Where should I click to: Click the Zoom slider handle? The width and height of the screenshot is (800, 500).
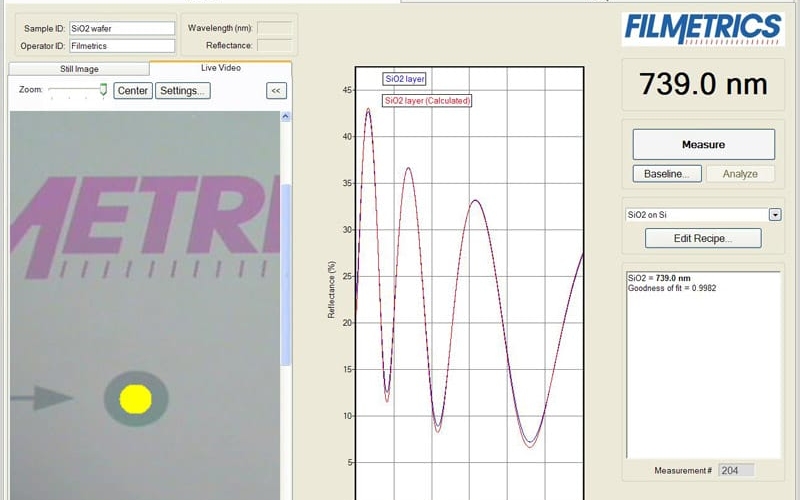tap(103, 90)
